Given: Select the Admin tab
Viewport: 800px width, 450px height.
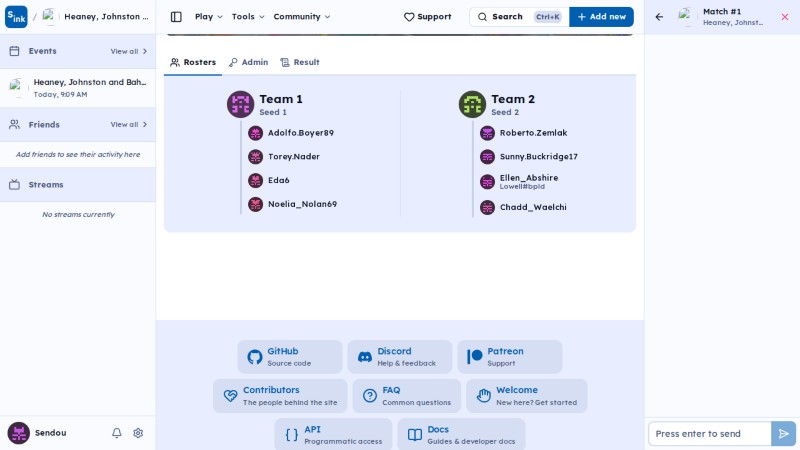Looking at the screenshot, I should pyautogui.click(x=248, y=62).
